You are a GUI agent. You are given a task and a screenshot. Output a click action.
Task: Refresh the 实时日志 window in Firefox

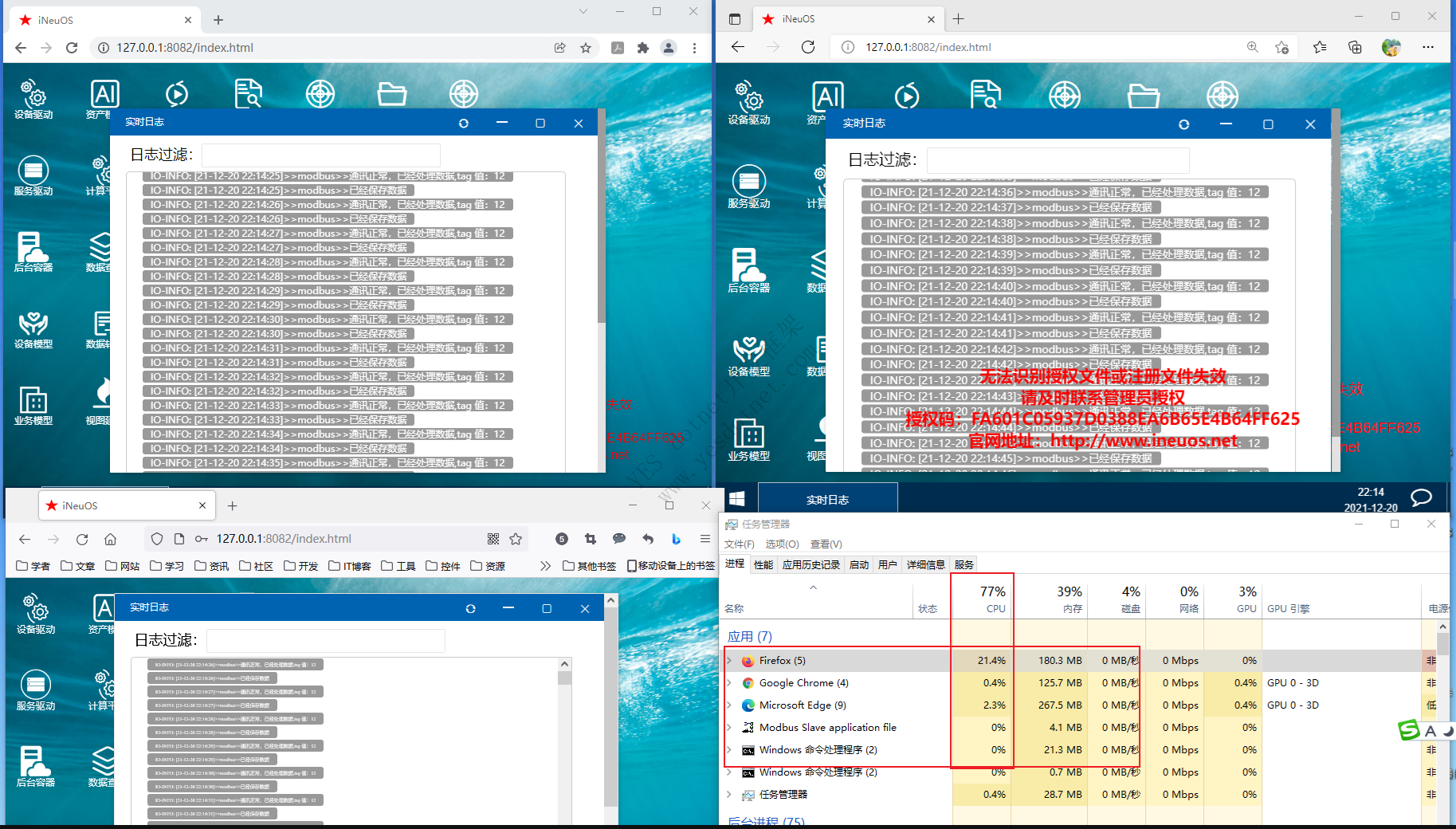point(471,608)
